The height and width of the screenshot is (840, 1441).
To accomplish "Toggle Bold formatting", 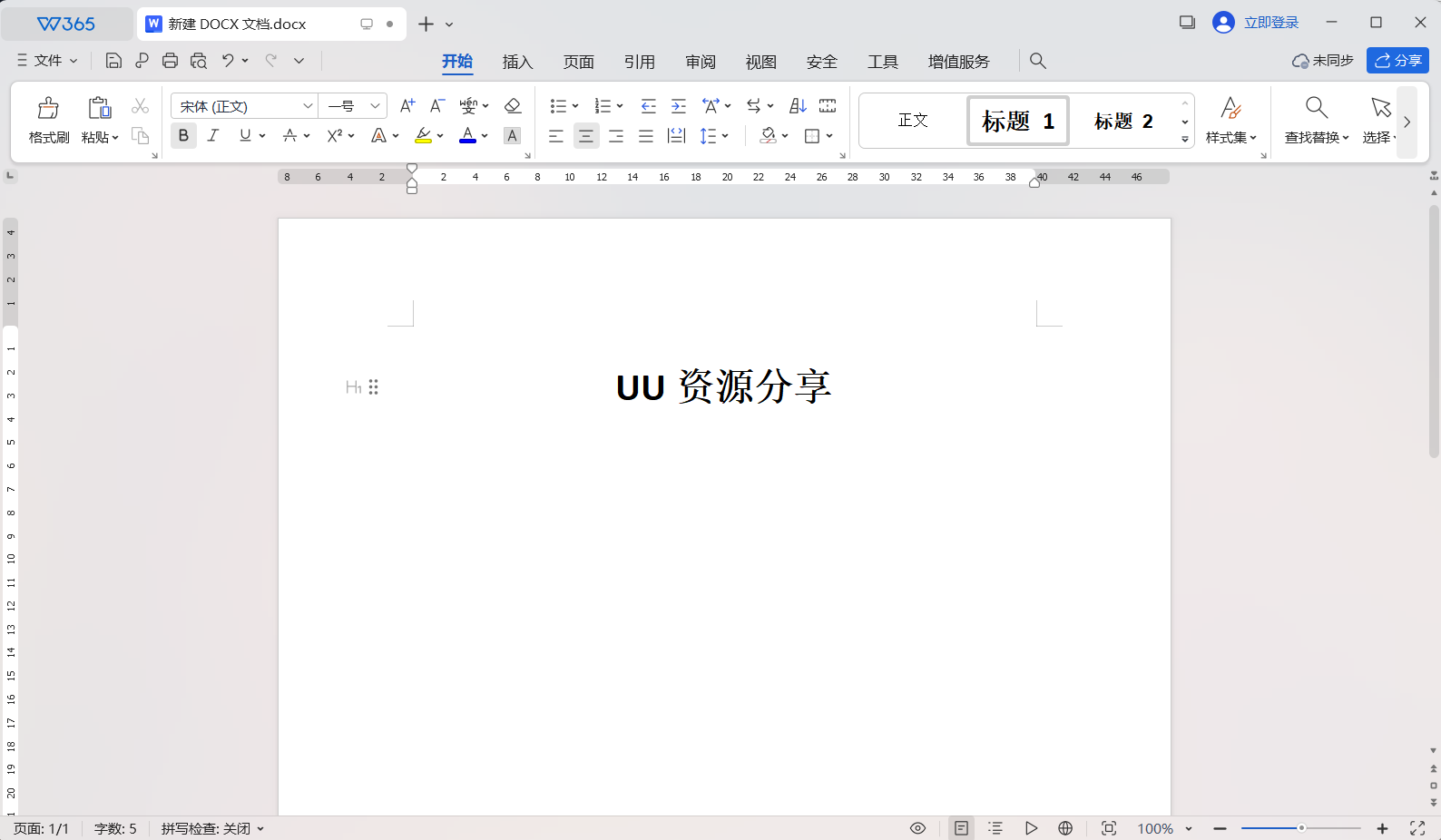I will (x=183, y=136).
